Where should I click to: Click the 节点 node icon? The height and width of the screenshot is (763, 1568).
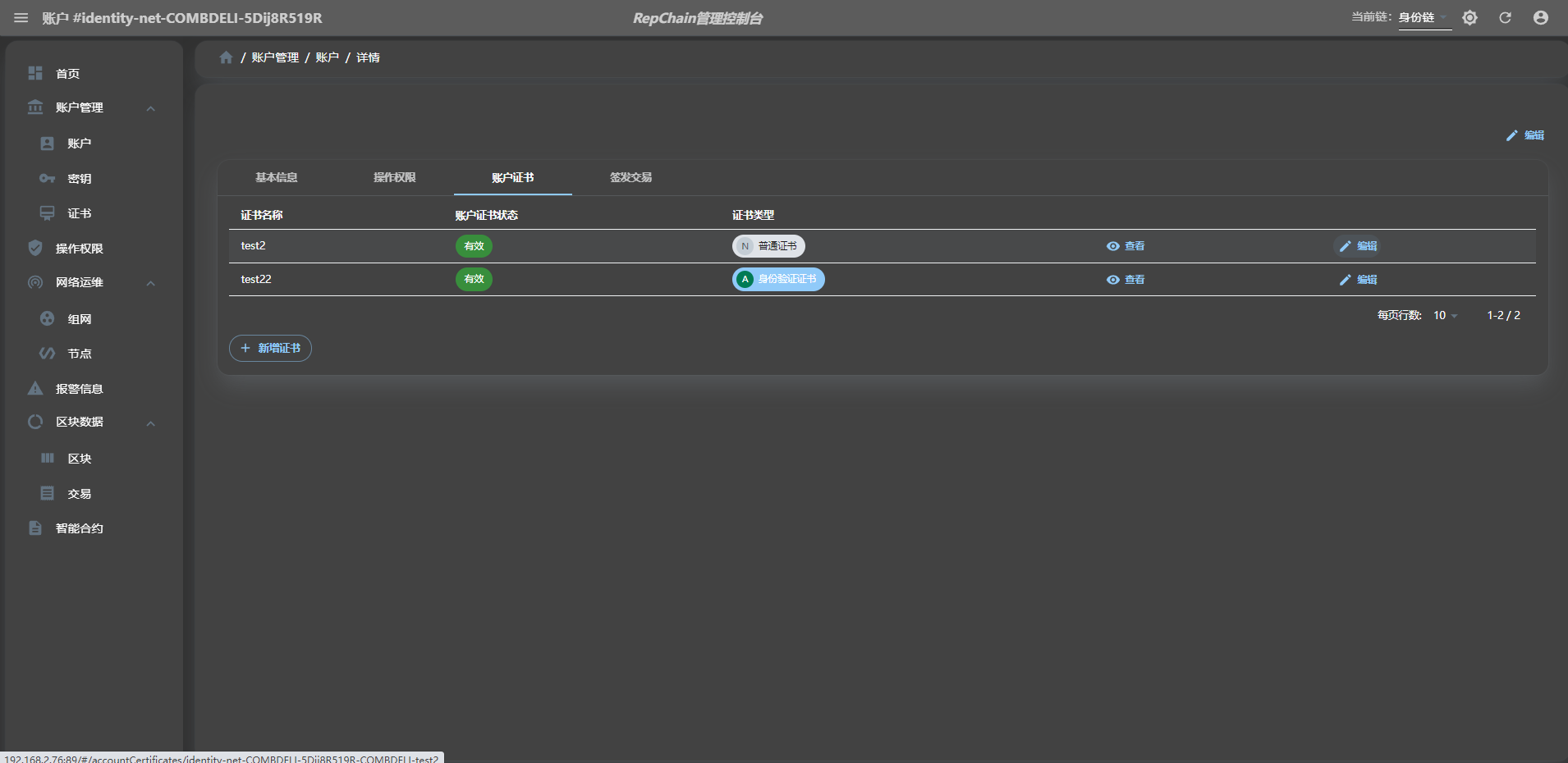(48, 354)
